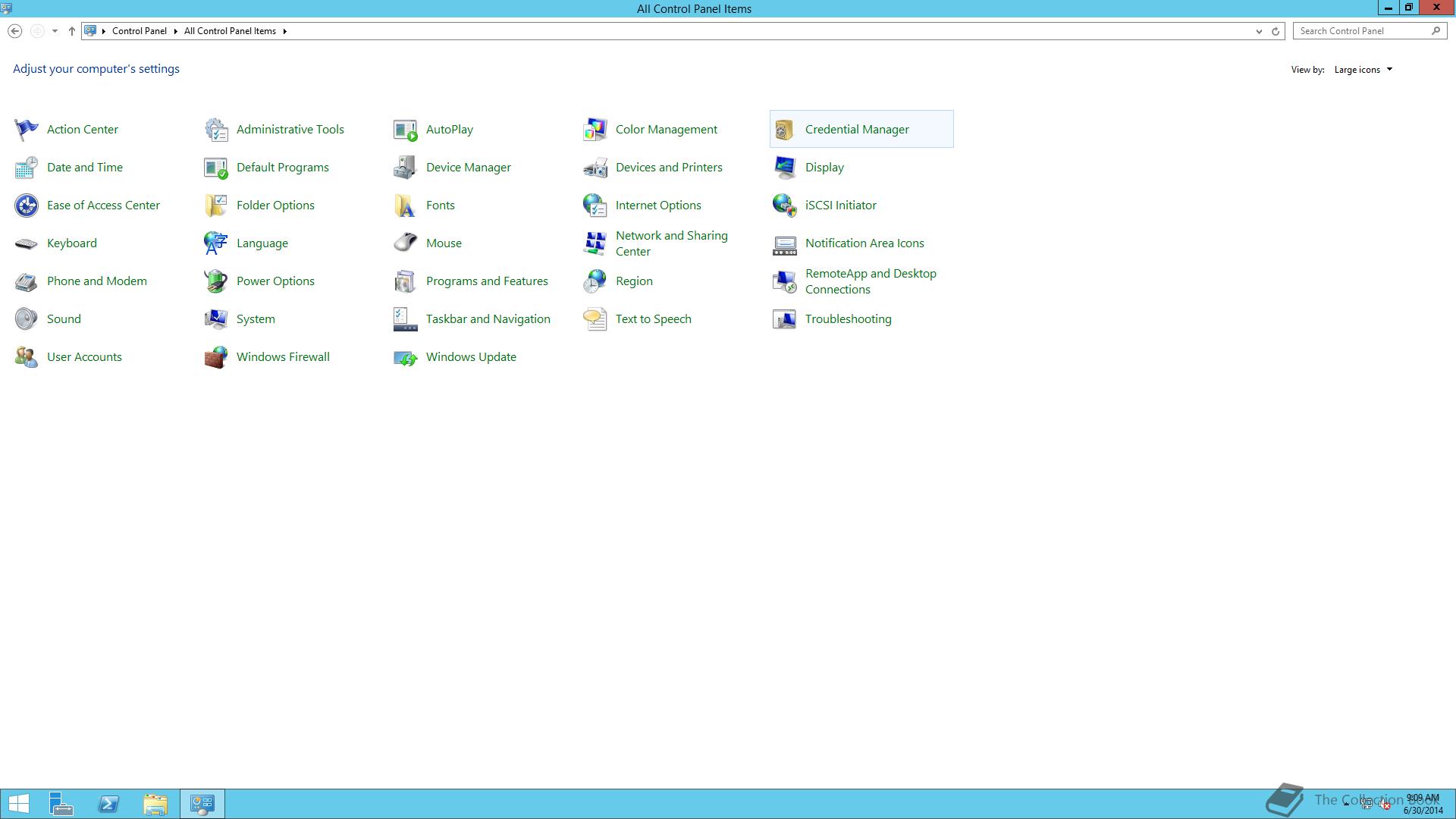This screenshot has width=1456, height=819.
Task: Click the Administrative Tools gear icon
Action: coord(215,130)
